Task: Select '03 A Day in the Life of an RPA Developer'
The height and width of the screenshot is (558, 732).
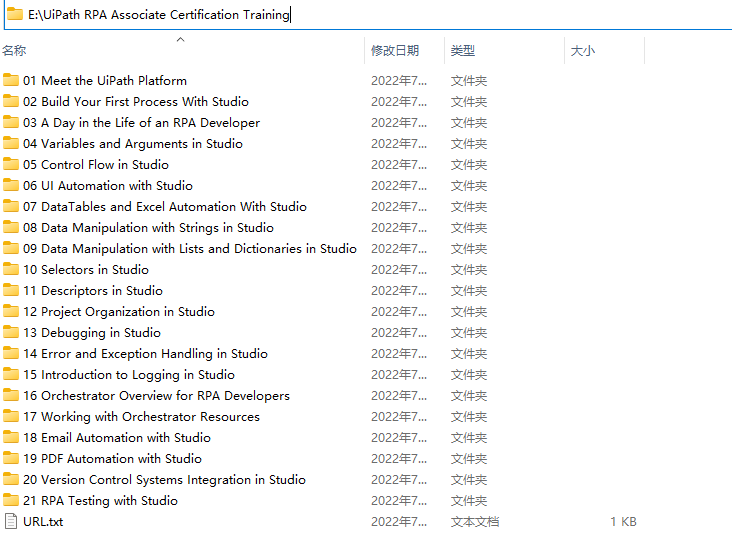Action: pos(141,122)
